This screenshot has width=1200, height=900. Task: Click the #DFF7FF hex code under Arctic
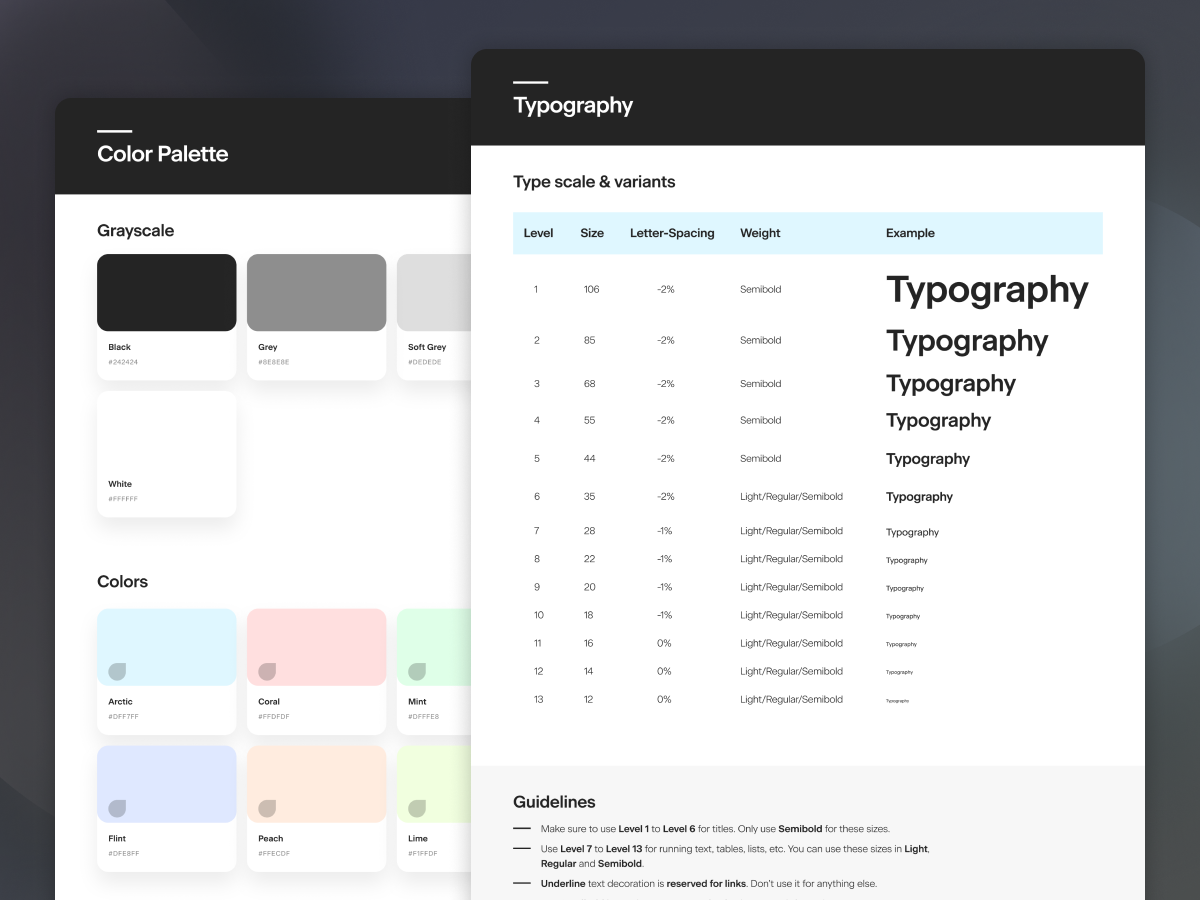tap(123, 717)
